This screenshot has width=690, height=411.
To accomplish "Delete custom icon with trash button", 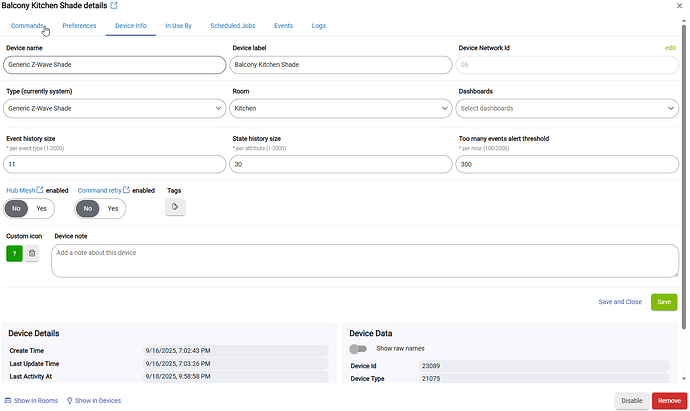I will click(x=32, y=254).
